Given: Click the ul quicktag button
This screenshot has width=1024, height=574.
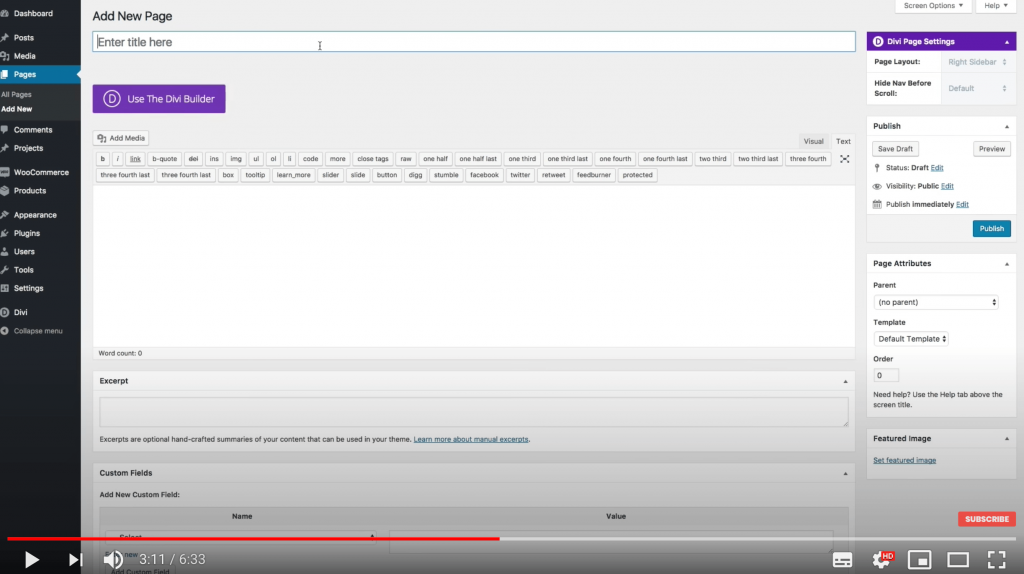Looking at the screenshot, I should (256, 159).
